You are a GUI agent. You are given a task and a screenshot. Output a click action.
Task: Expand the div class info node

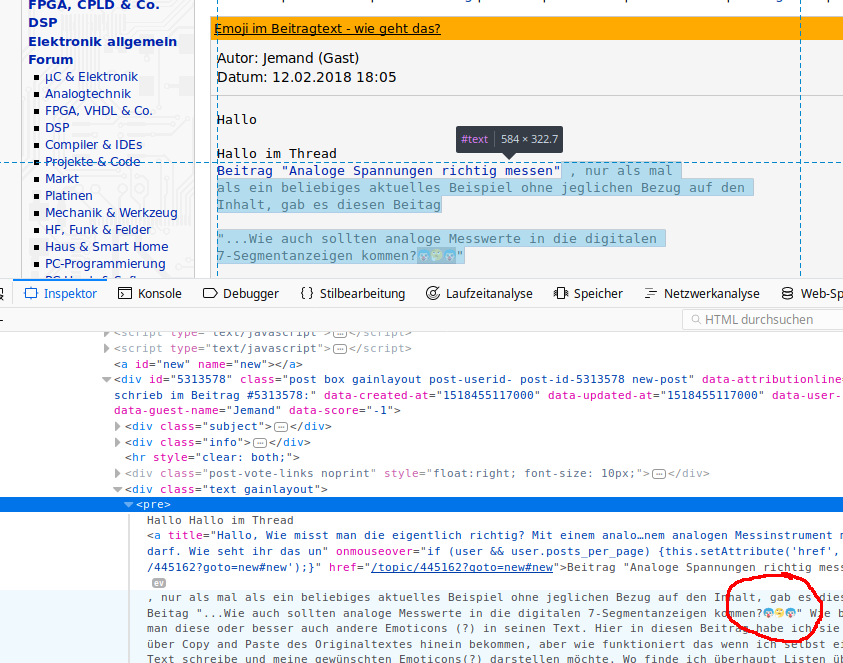[x=118, y=443]
